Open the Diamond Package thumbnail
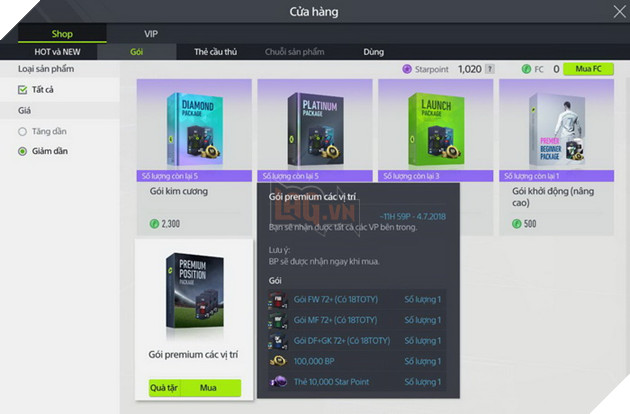The width and height of the screenshot is (630, 414). tap(194, 129)
